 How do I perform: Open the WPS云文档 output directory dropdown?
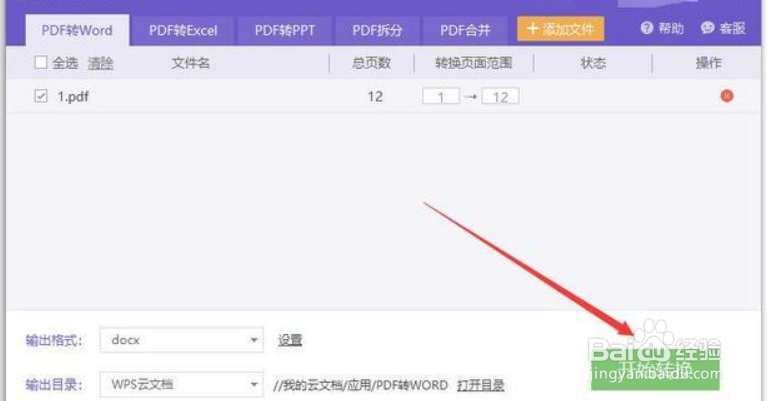pos(181,384)
